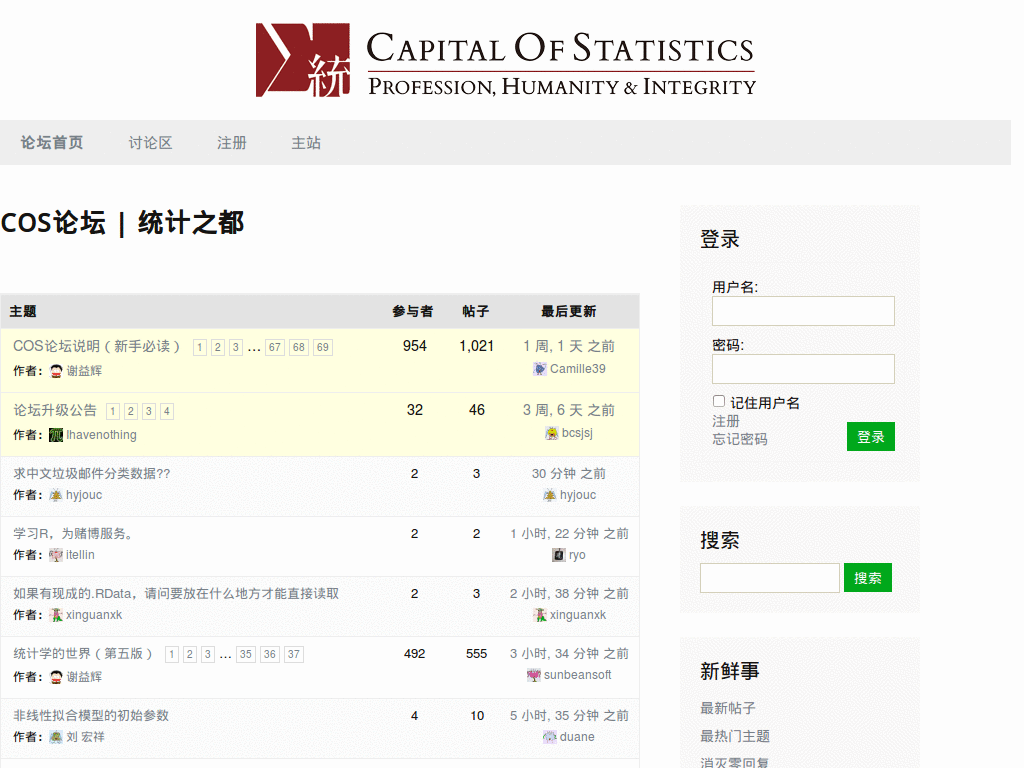The image size is (1024, 768).
Task: Click the Capital of Statistics logo
Action: [505, 60]
